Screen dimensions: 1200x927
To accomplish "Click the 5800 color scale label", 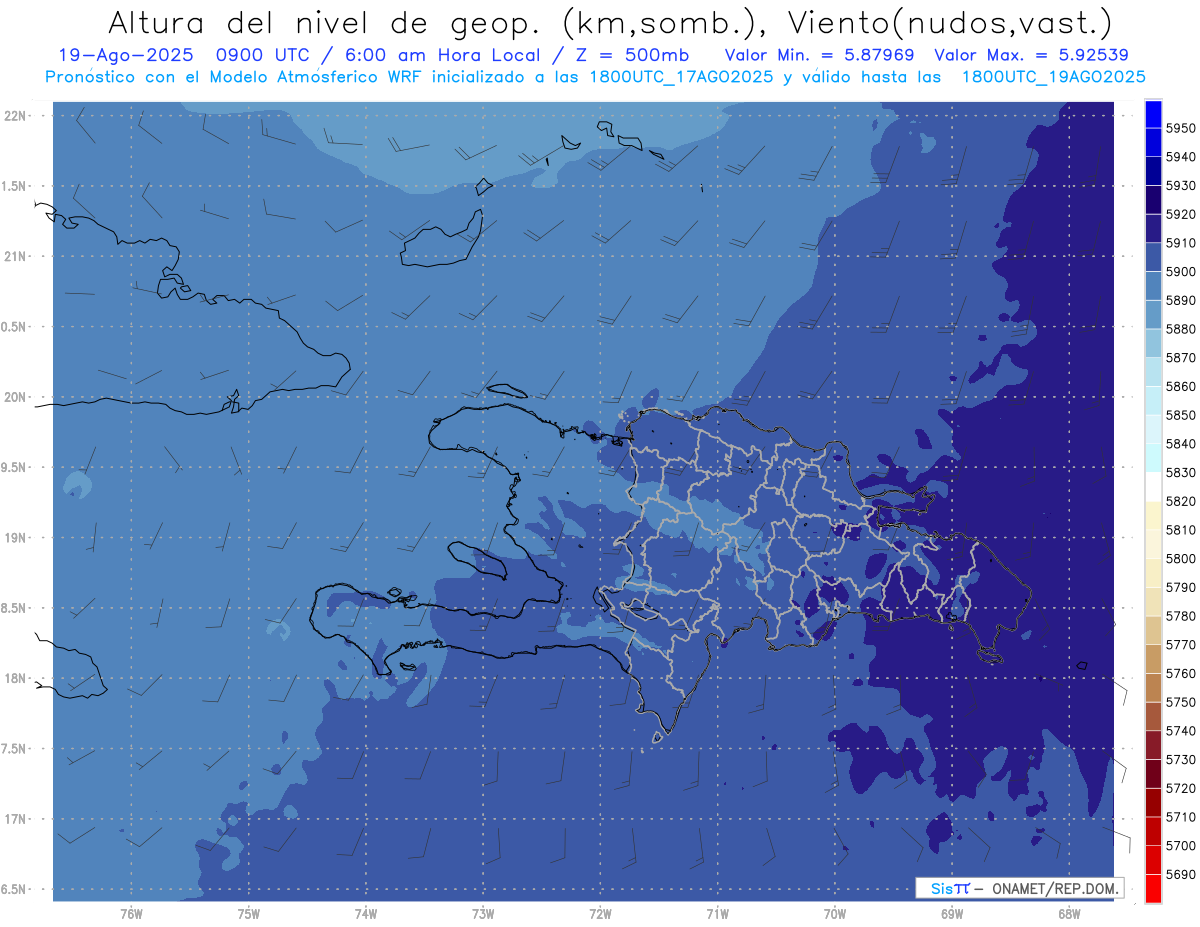I will tap(1180, 558).
